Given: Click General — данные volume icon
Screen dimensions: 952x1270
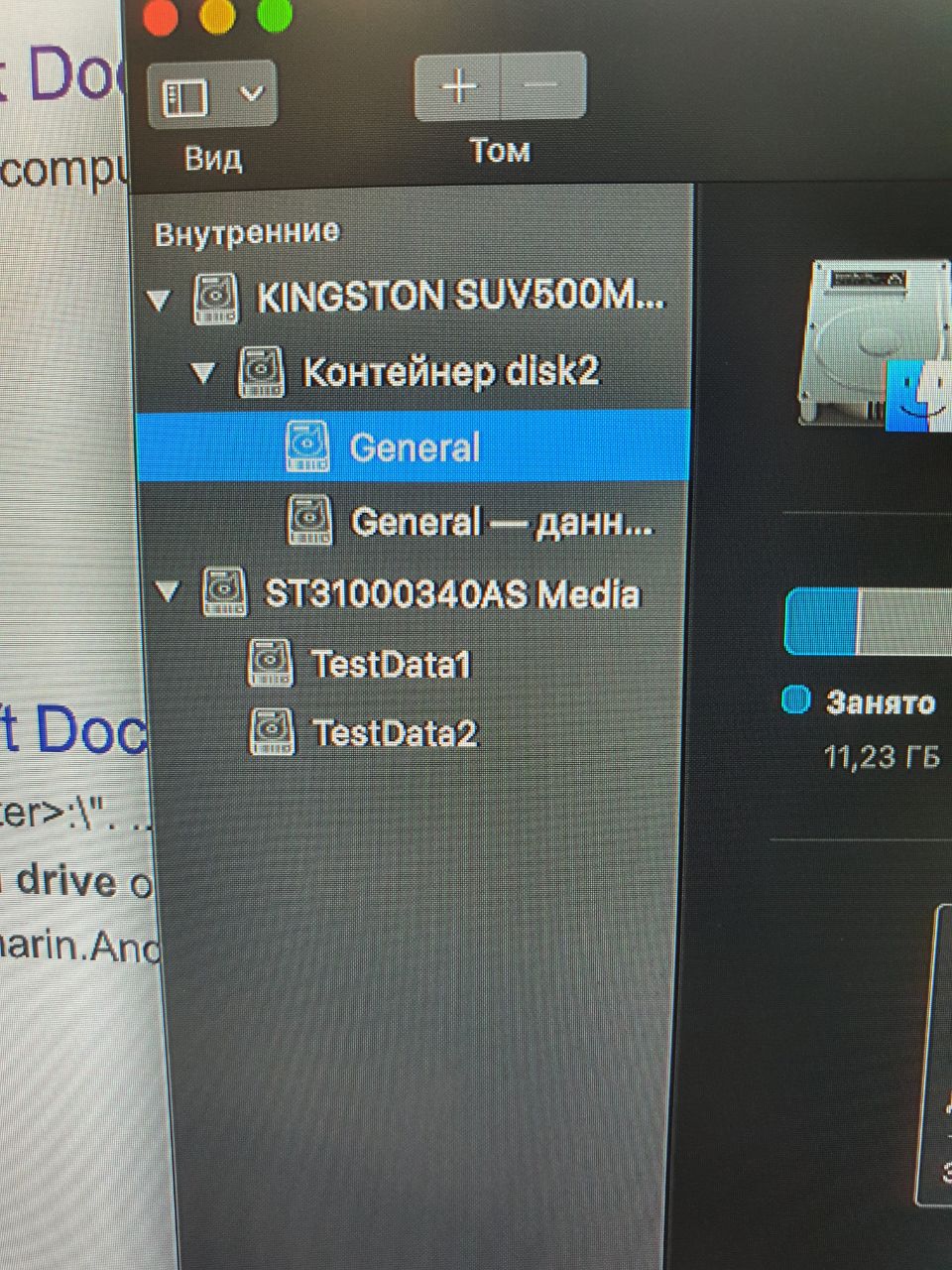Looking at the screenshot, I should click(309, 520).
